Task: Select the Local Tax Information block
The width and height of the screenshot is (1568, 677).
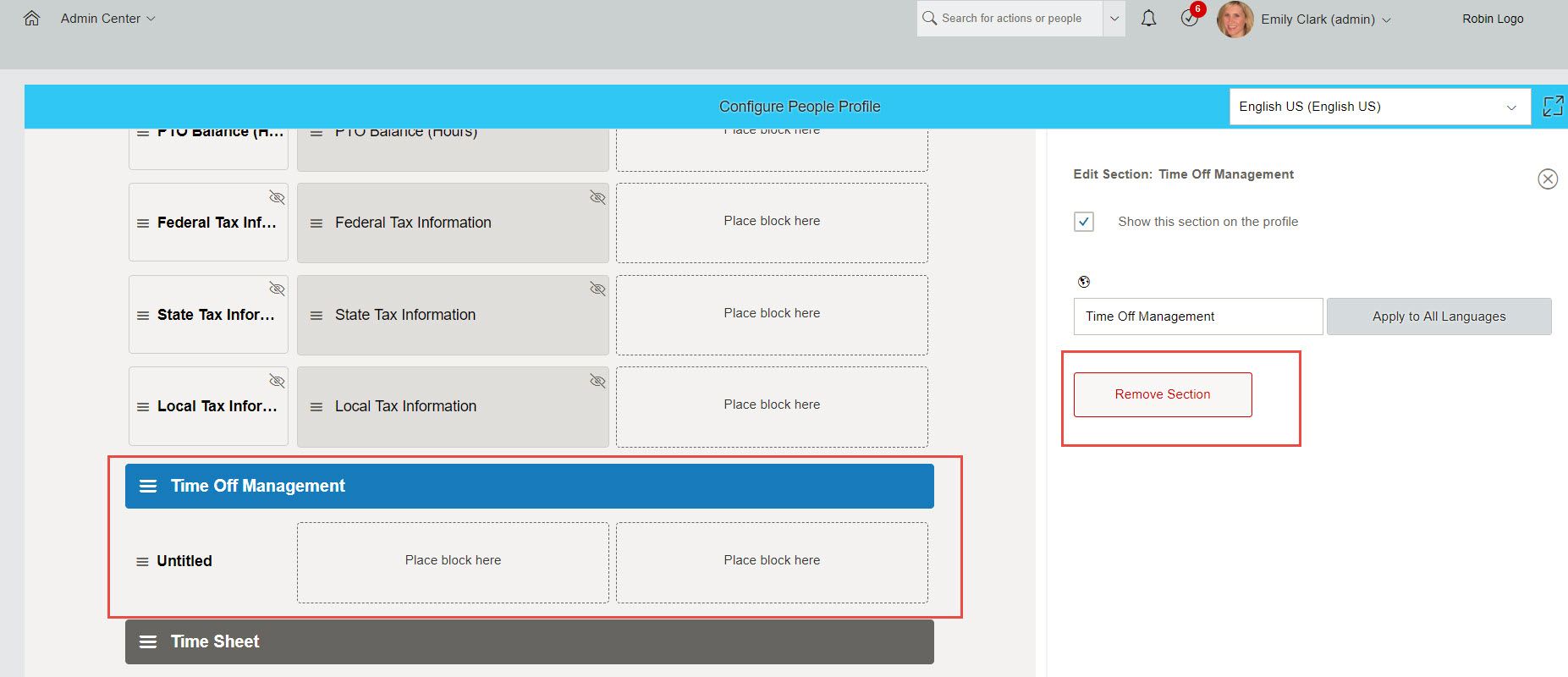Action: (453, 407)
